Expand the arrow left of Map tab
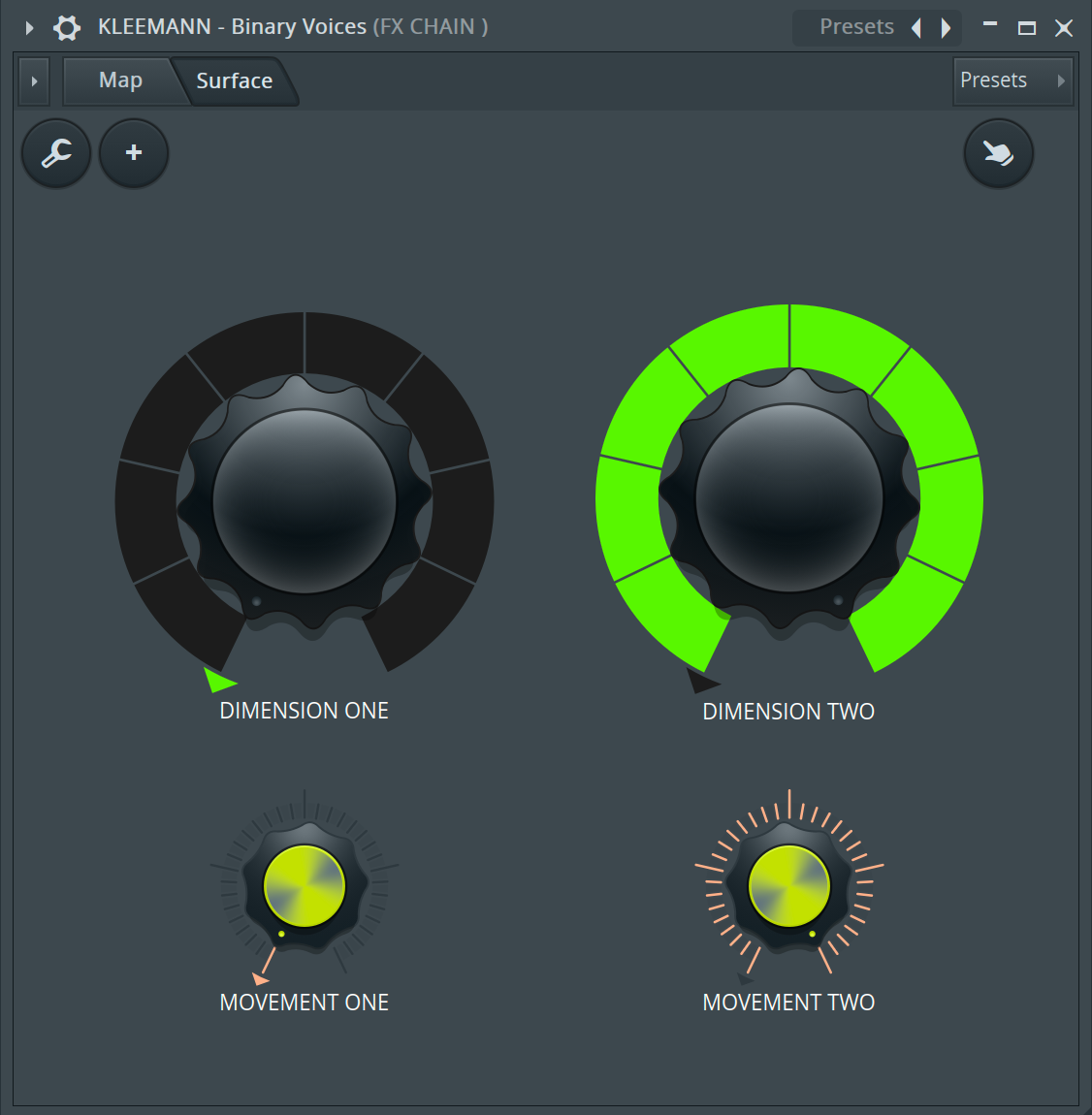This screenshot has width=1092, height=1115. pyautogui.click(x=35, y=81)
